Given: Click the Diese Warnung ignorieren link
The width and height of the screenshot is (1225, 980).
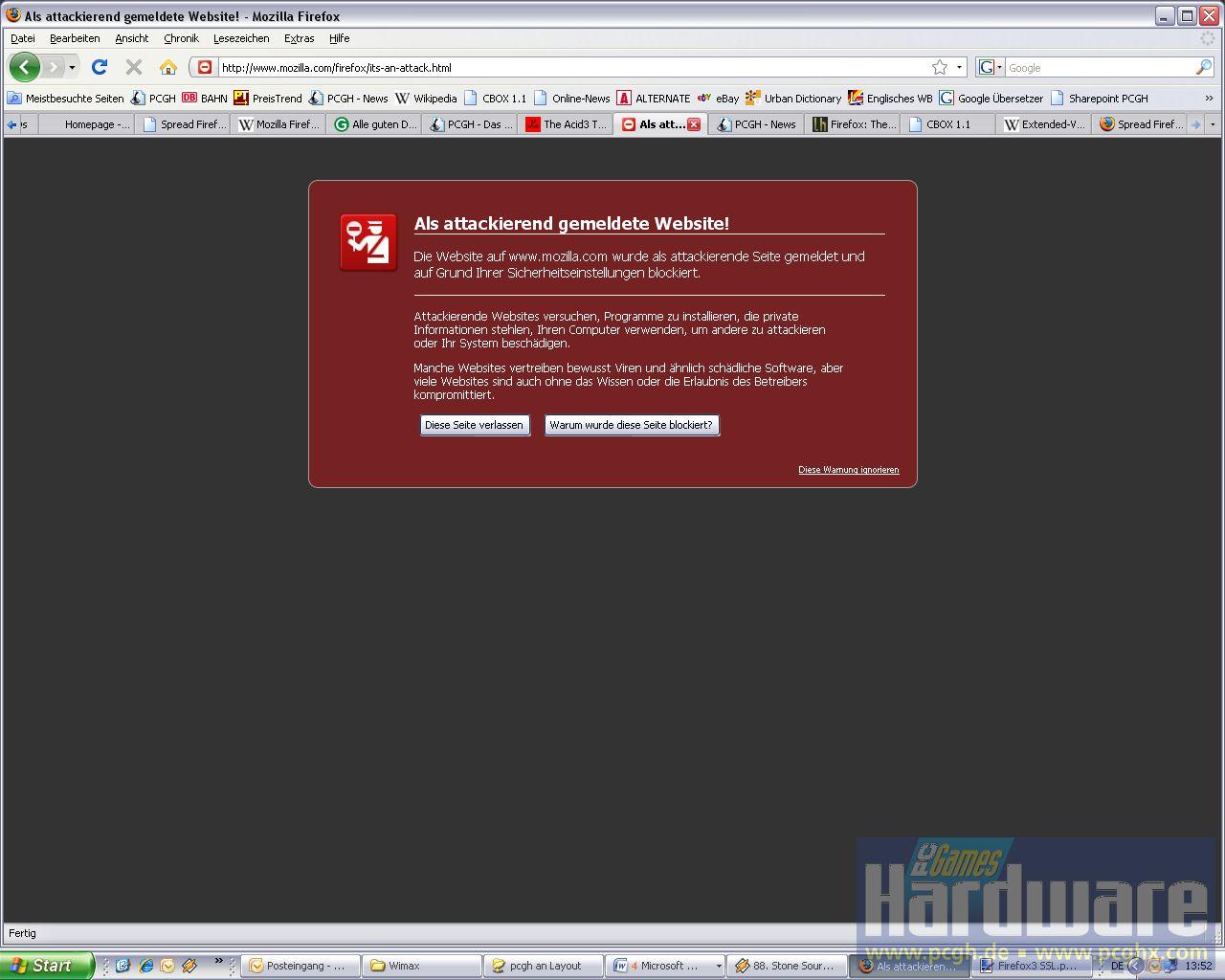Looking at the screenshot, I should [849, 470].
